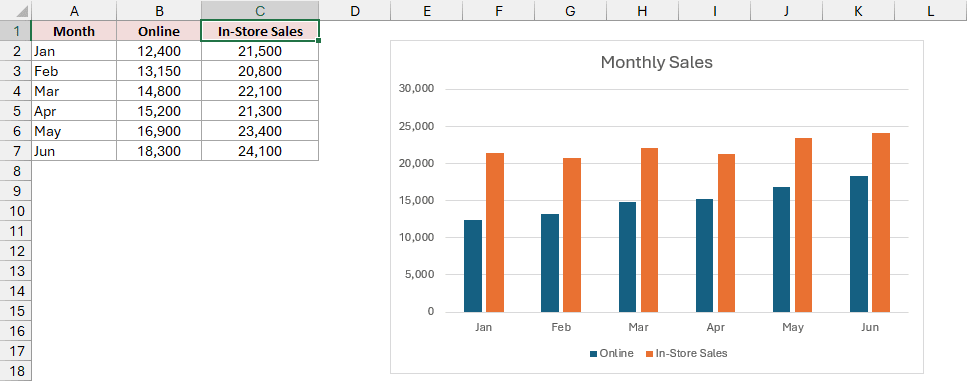Image resolution: width=967 pixels, height=381 pixels.
Task: Click the Mar label on chart axis
Action: click(638, 327)
